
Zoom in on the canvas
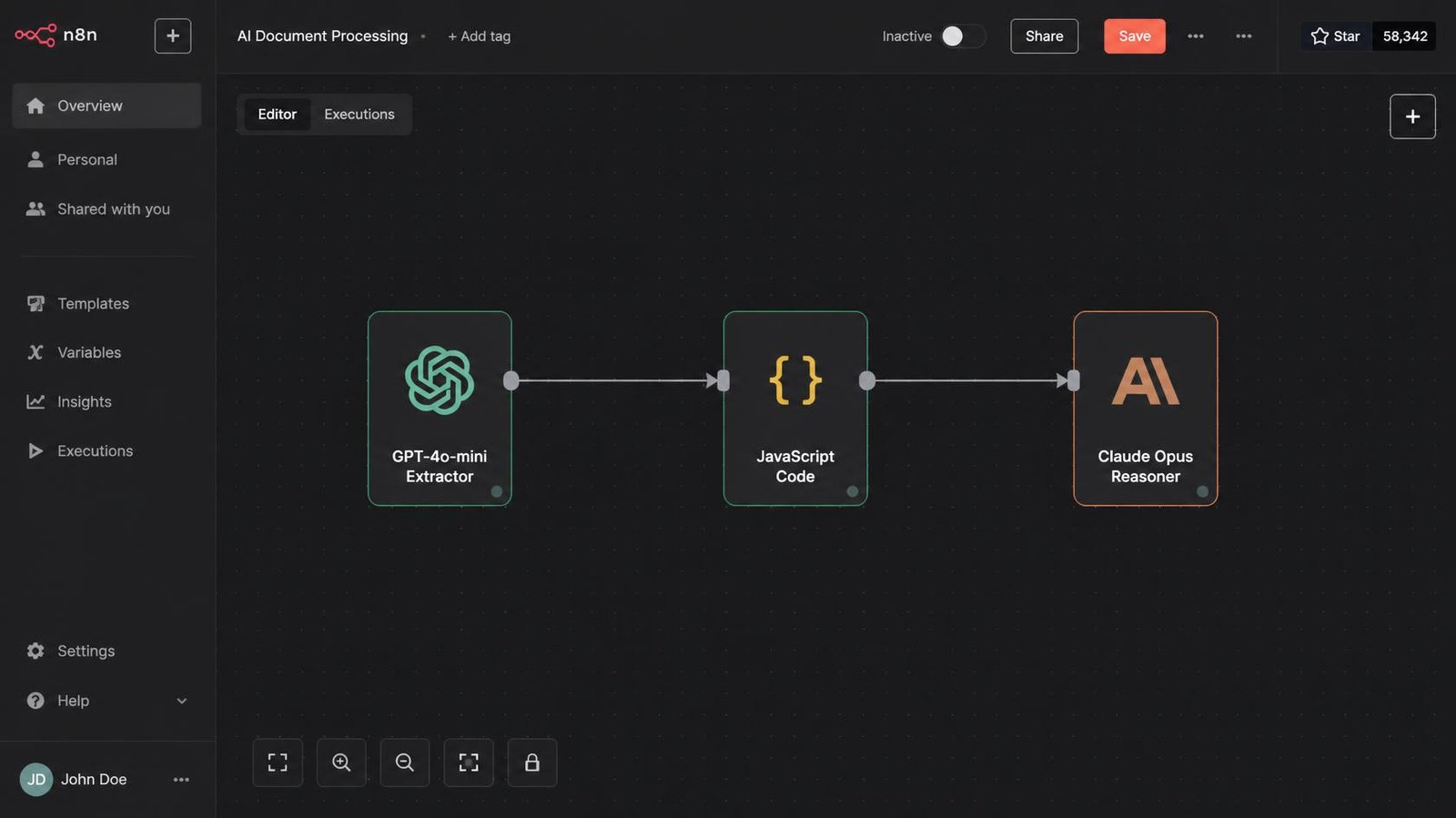(341, 762)
